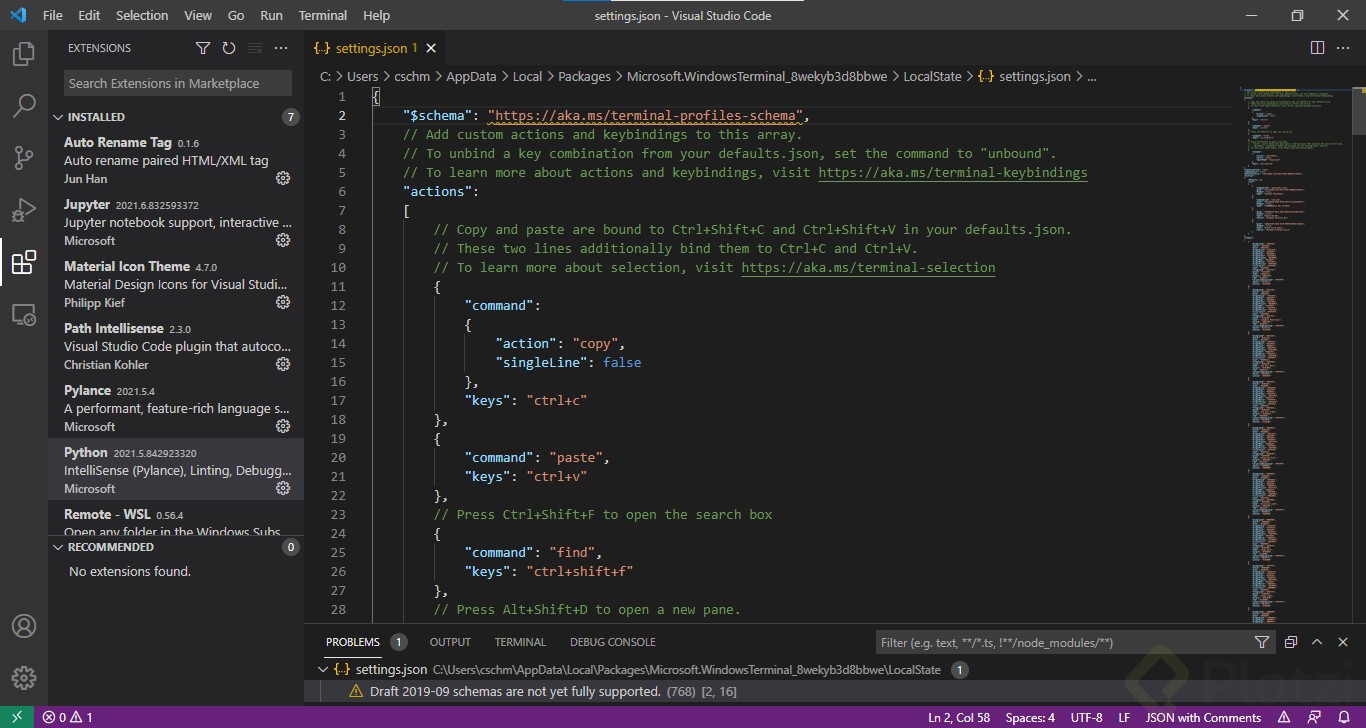Viewport: 1366px width, 728px height.
Task: Open the aka.ms/terminal-keybindings link
Action: click(x=952, y=173)
